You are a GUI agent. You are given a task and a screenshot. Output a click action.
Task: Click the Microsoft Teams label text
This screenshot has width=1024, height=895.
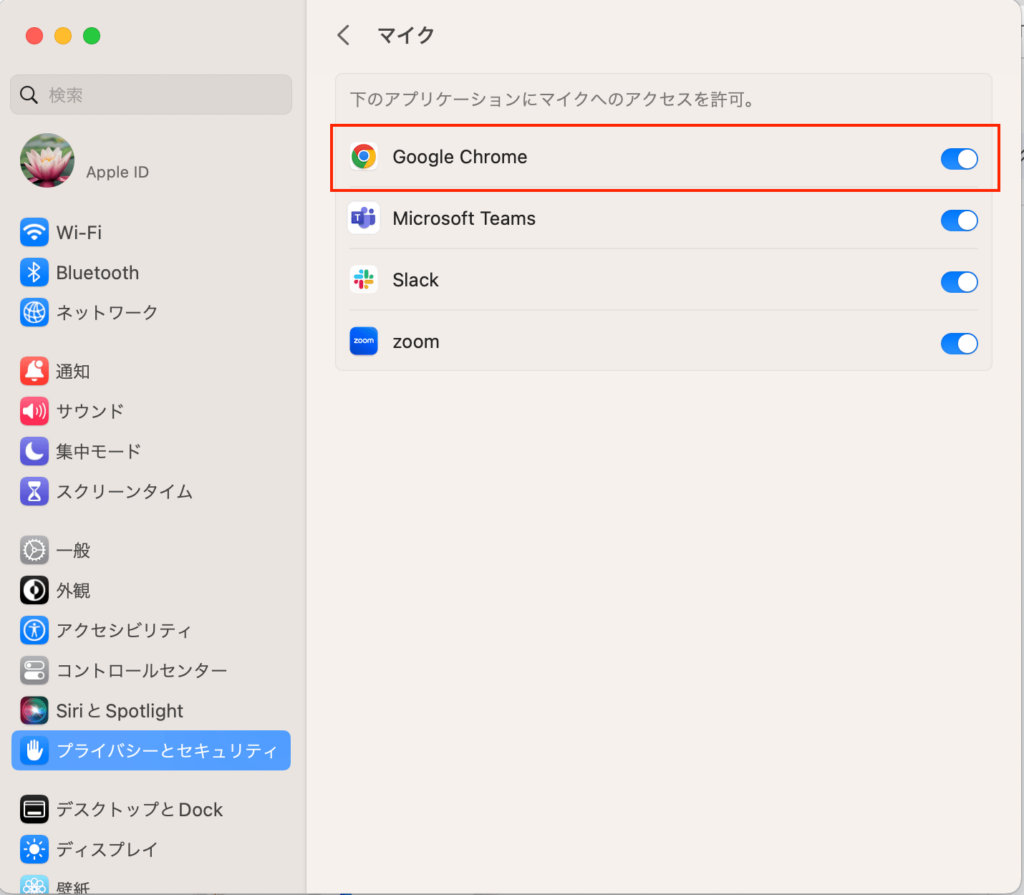pyautogui.click(x=464, y=218)
